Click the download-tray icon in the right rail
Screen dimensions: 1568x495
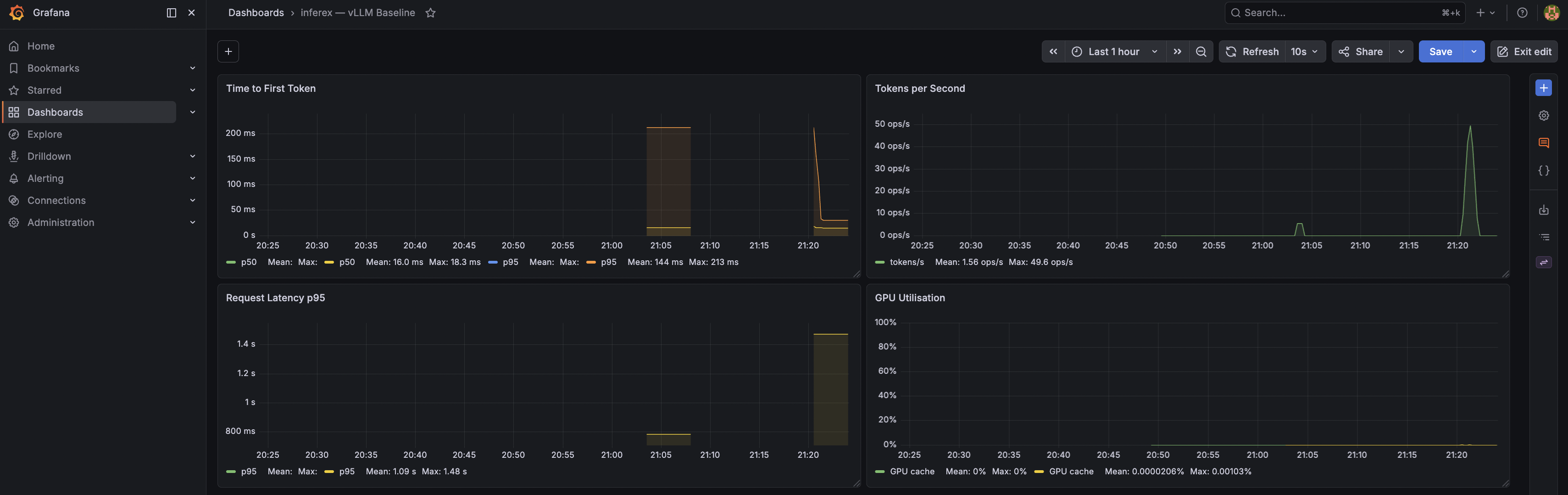1544,210
